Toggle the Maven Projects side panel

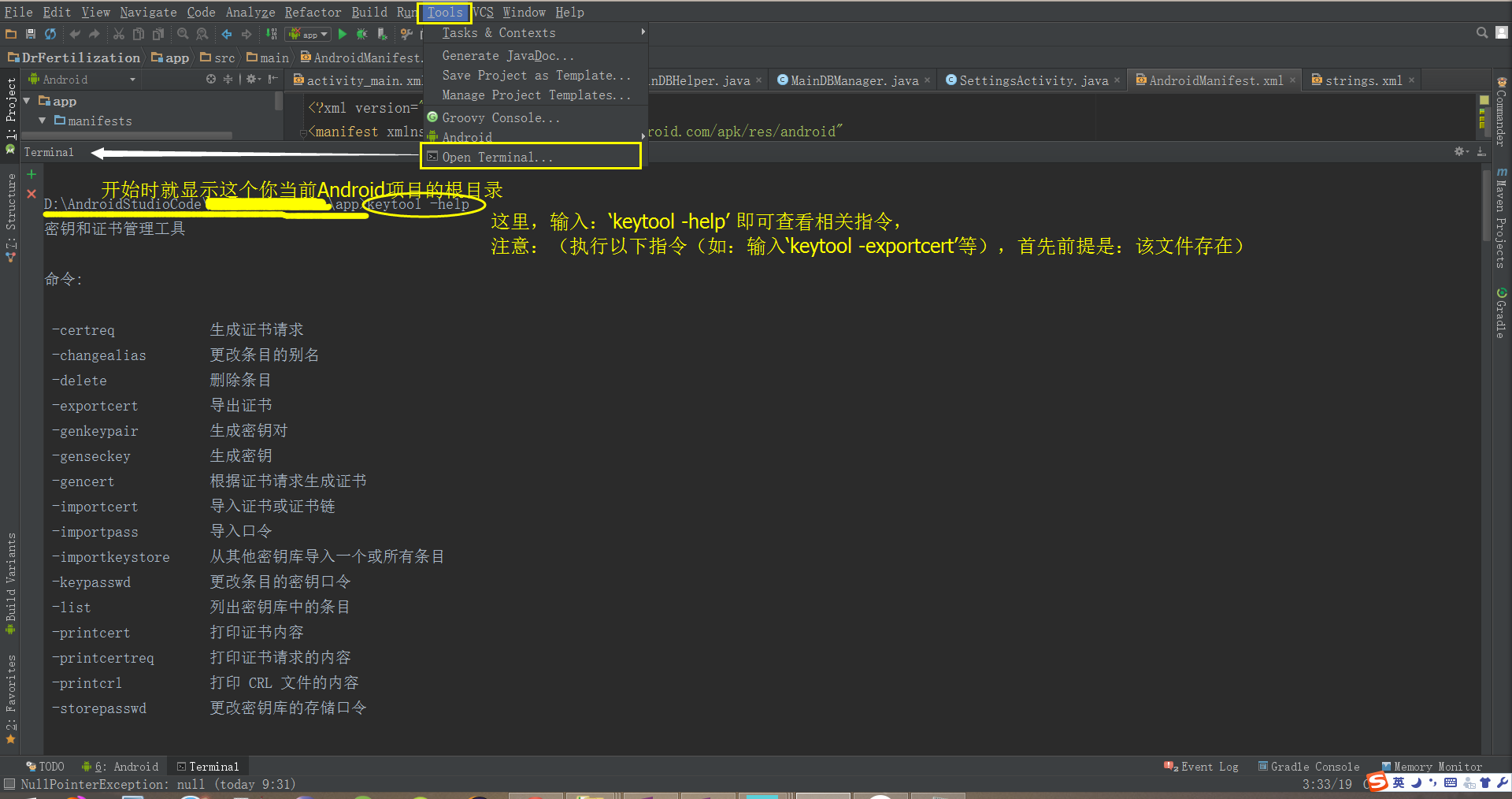1502,217
